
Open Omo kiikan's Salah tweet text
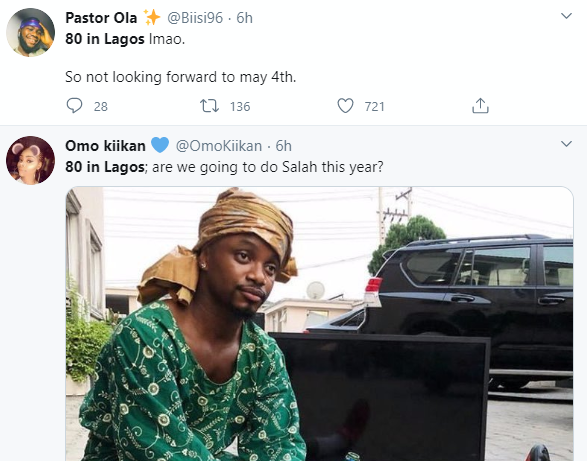pos(224,167)
